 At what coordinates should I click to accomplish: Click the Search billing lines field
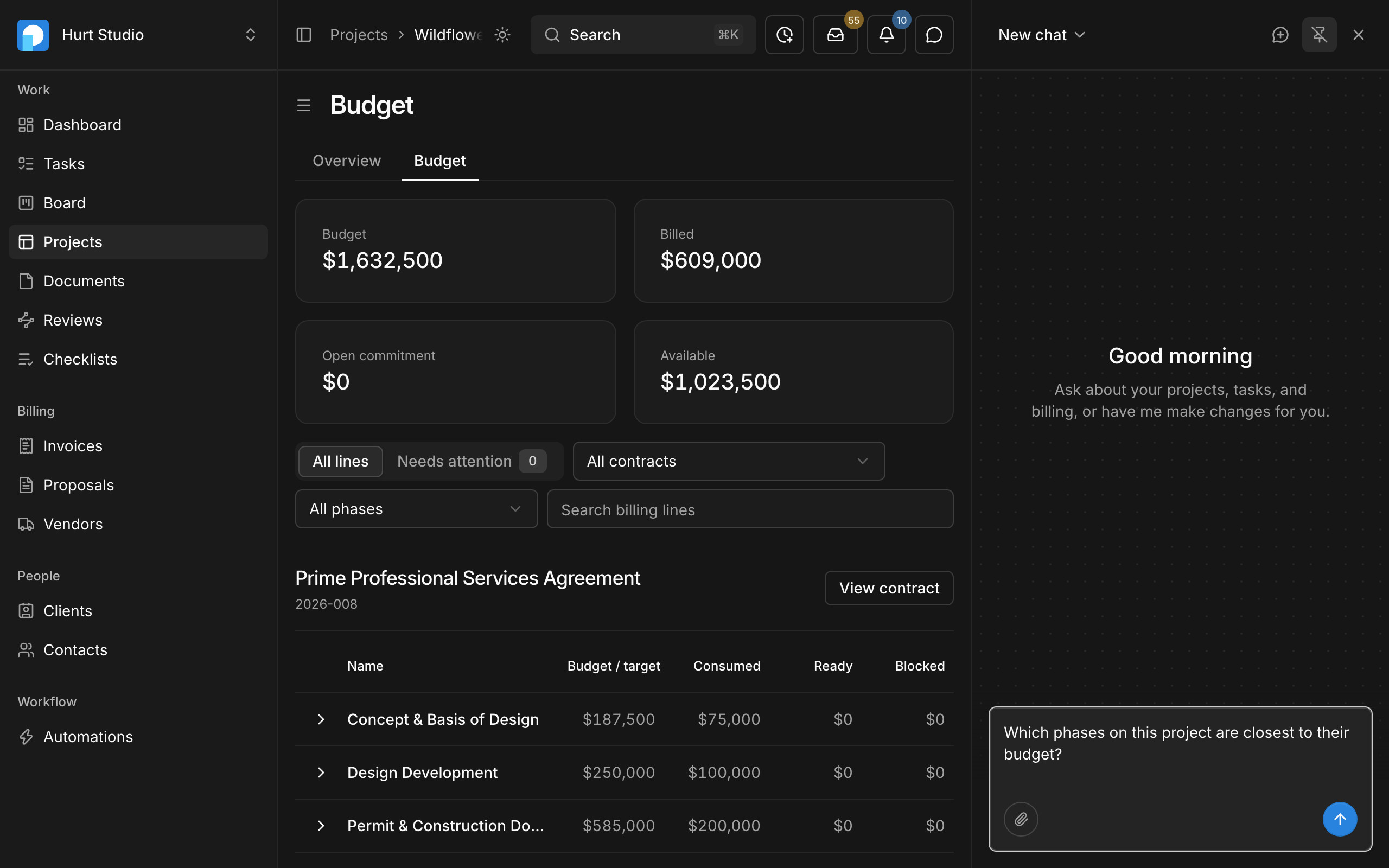coord(750,509)
